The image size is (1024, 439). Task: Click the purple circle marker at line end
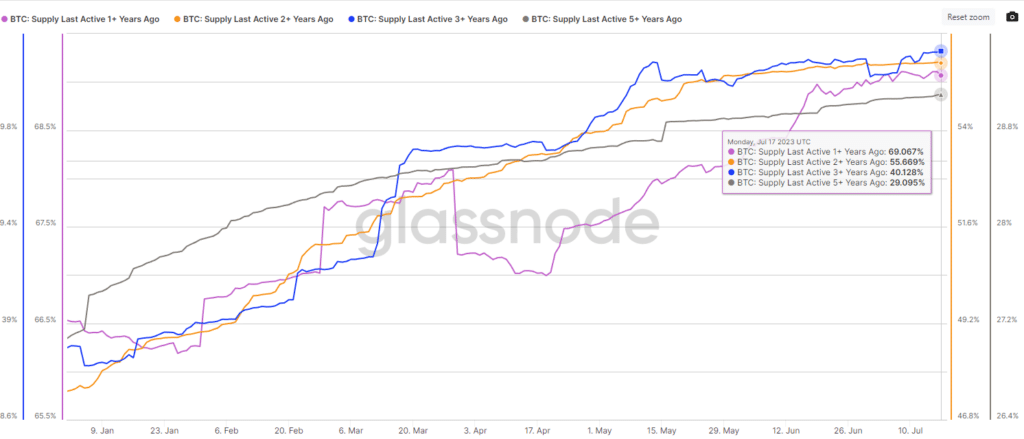point(940,75)
